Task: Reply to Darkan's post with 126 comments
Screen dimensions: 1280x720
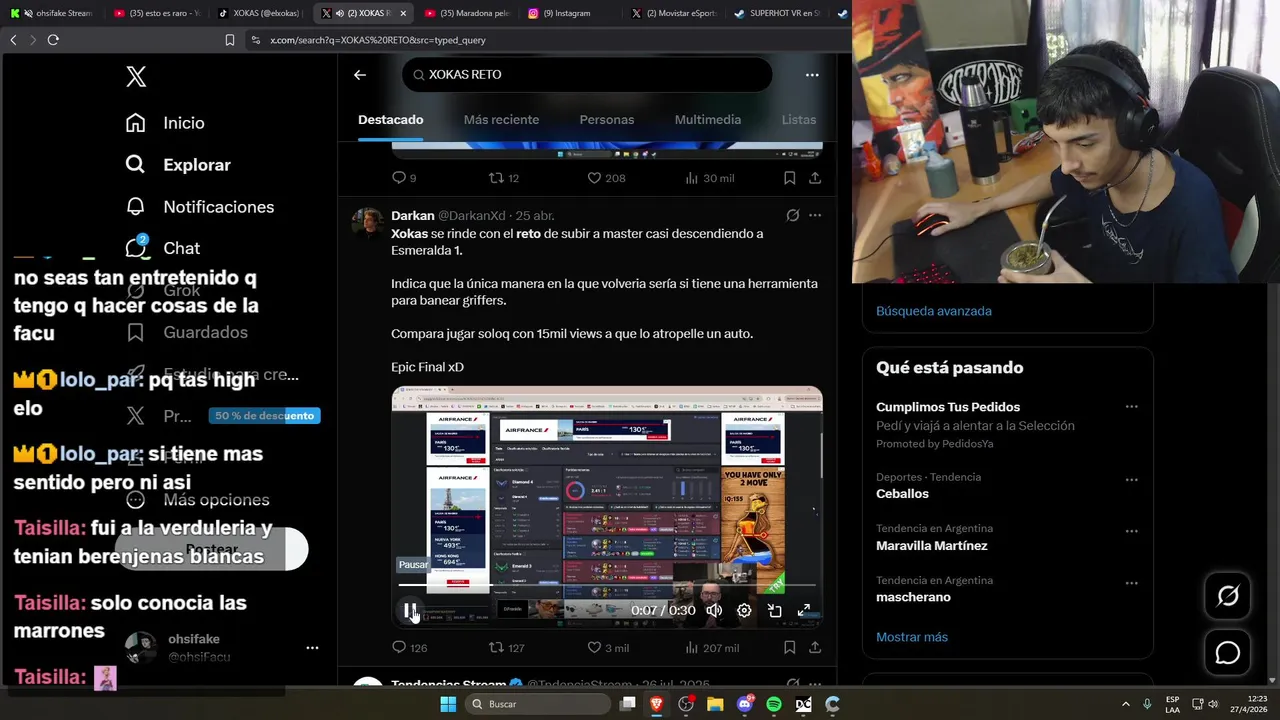Action: tap(409, 648)
